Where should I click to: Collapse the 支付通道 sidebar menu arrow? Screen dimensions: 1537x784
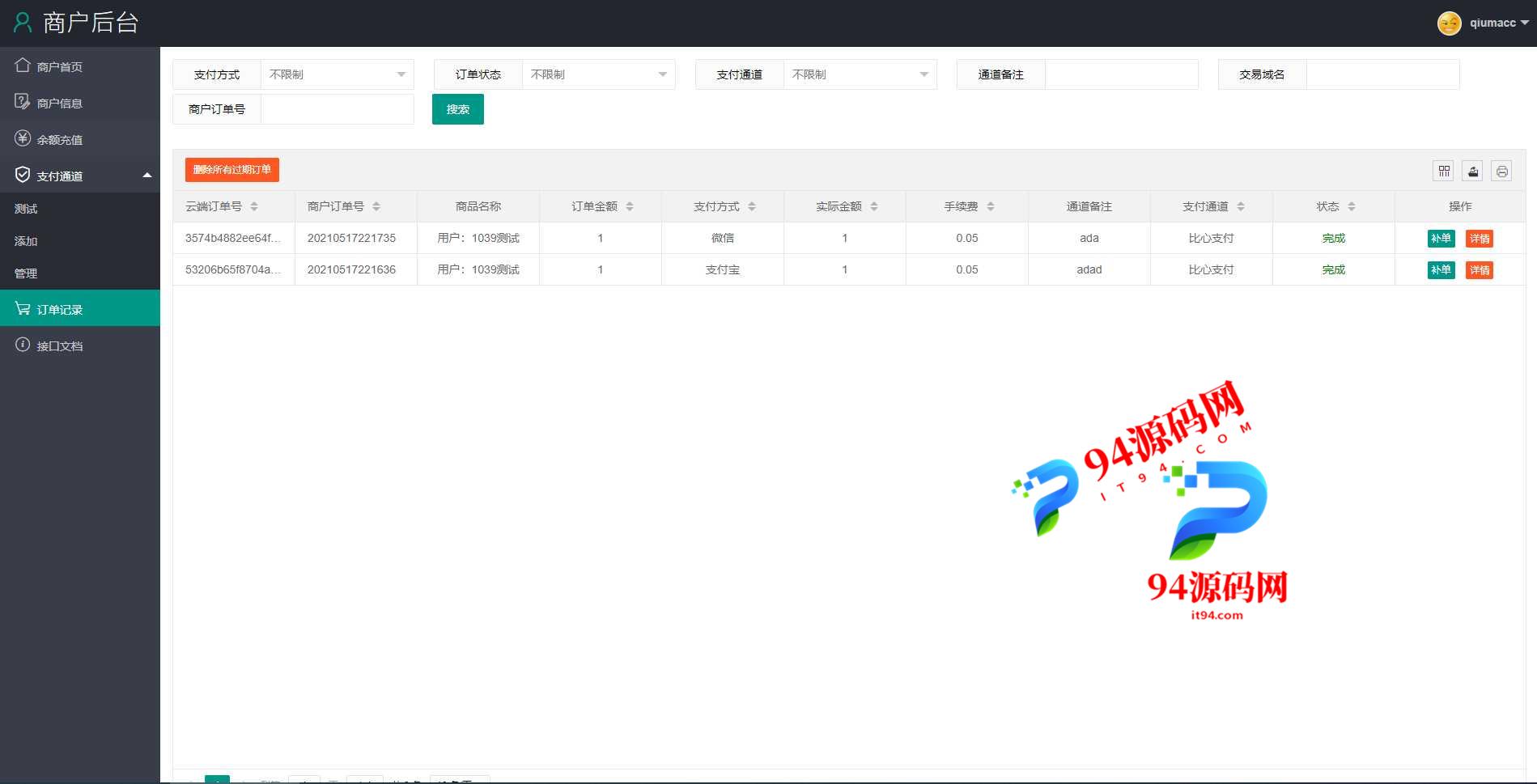click(147, 176)
